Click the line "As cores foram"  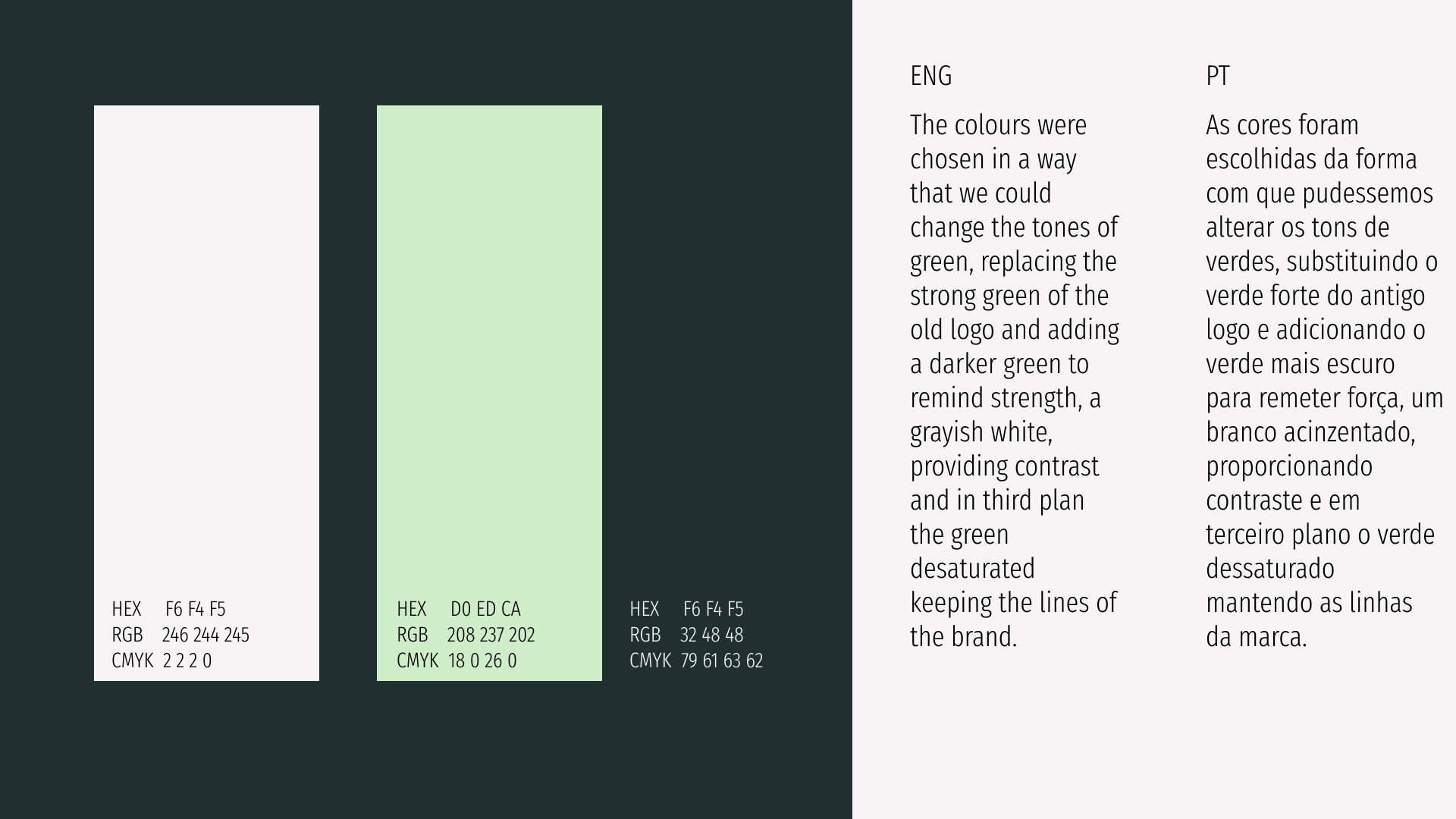pos(1282,125)
